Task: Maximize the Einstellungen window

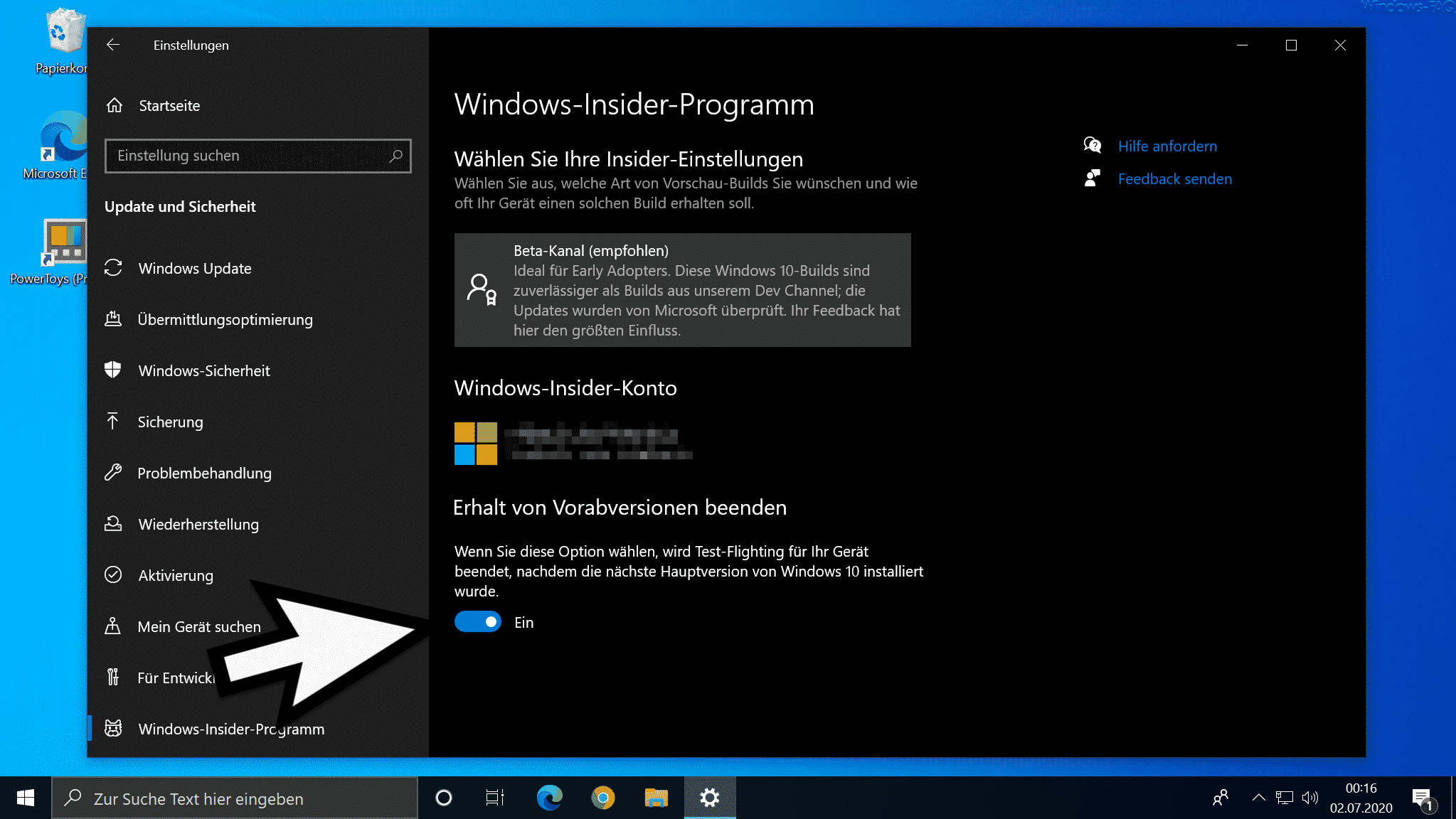Action: [x=1291, y=45]
